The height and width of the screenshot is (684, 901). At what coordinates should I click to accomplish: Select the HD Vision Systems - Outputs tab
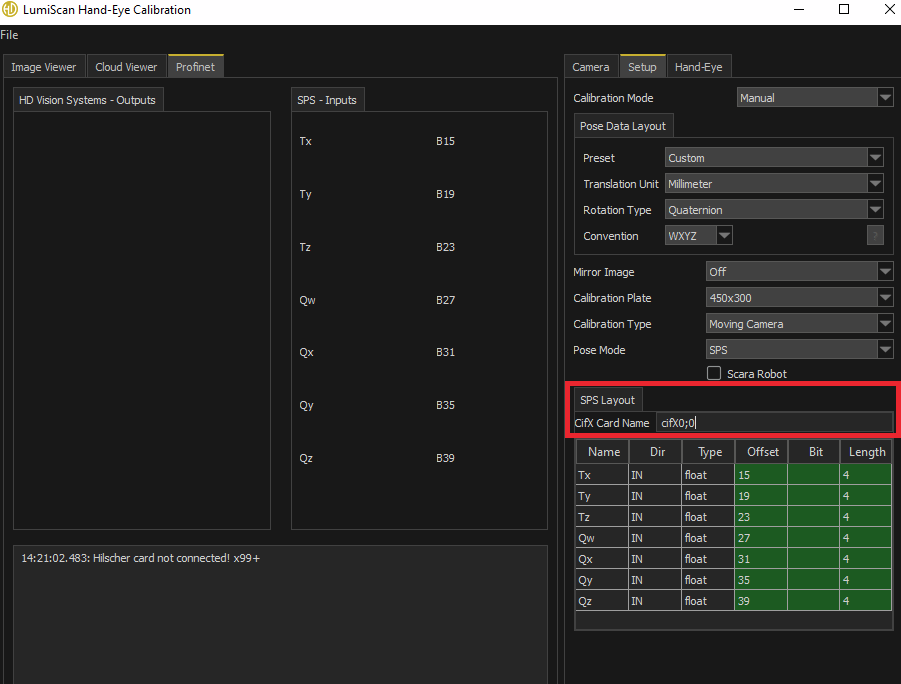(87, 100)
